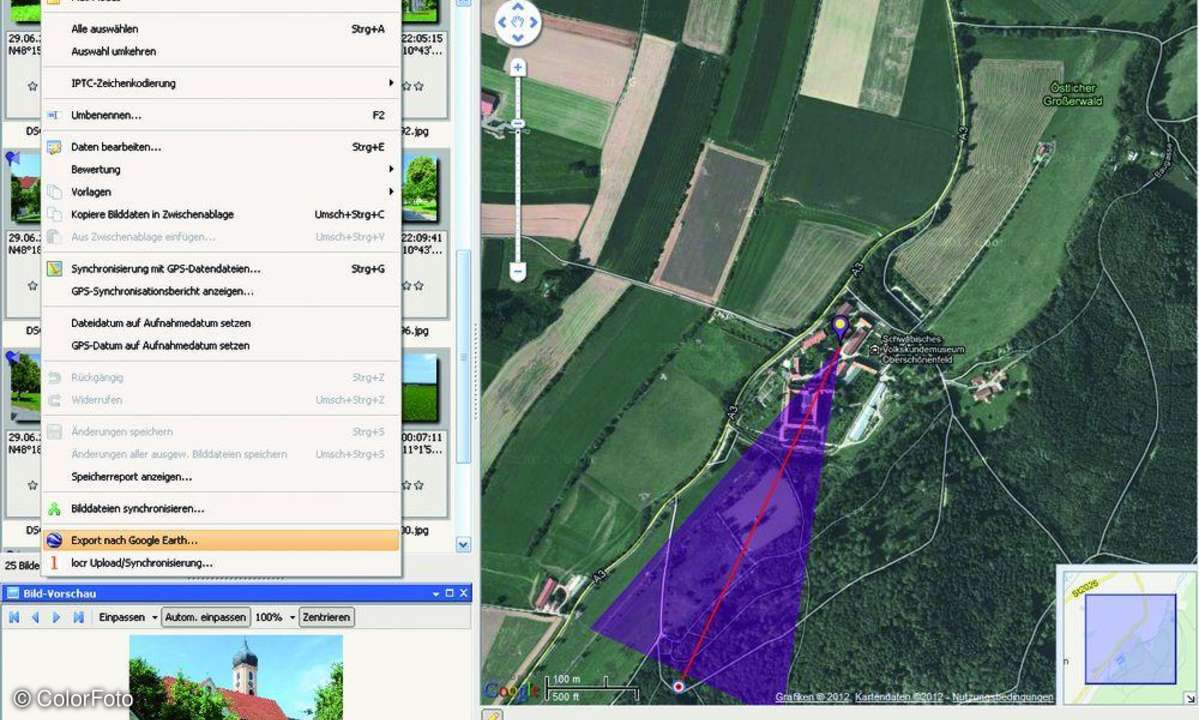
Task: Open the 100% zoom dropdown
Action: coord(292,618)
